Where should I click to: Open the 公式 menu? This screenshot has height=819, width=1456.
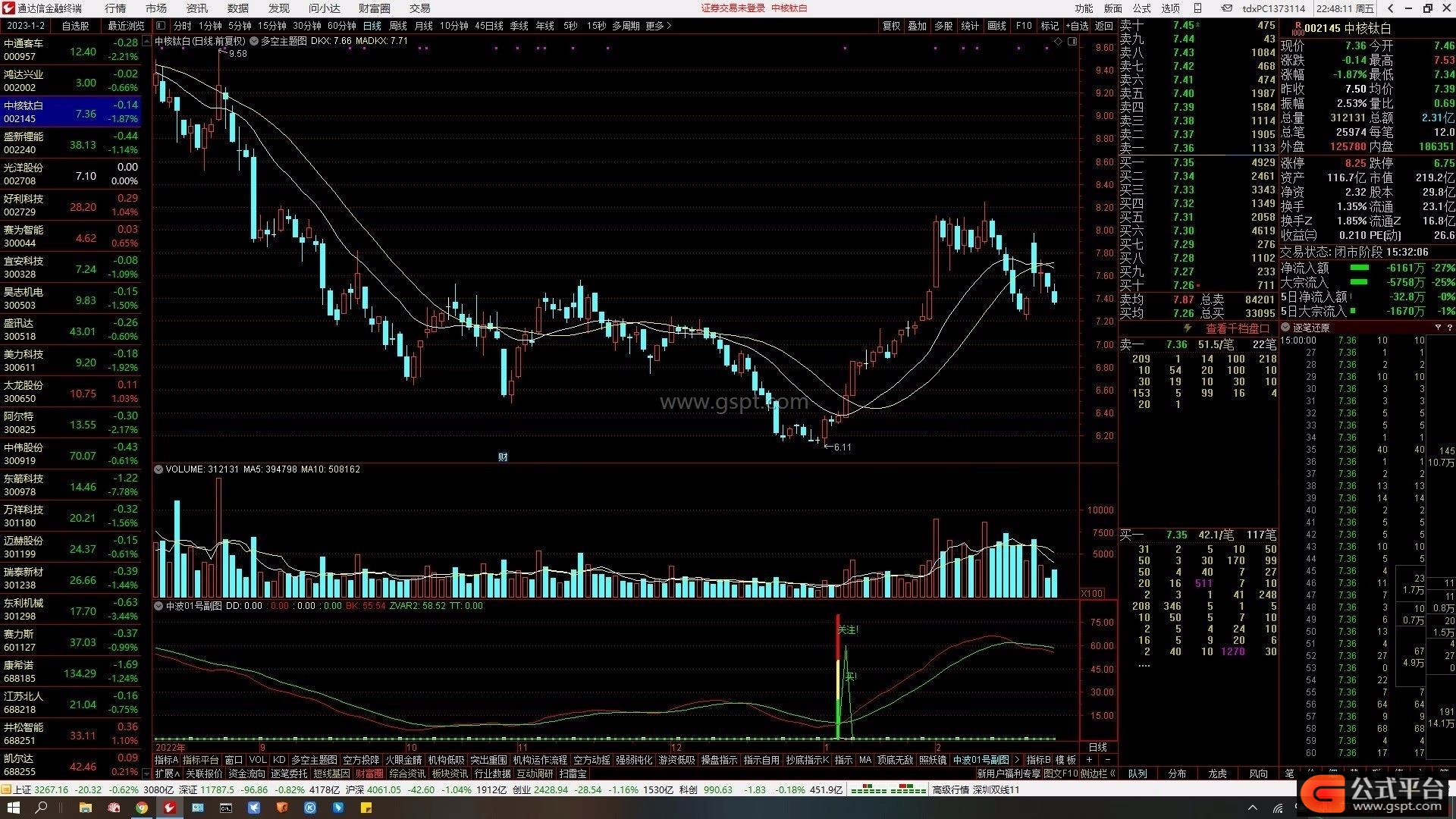point(1141,8)
